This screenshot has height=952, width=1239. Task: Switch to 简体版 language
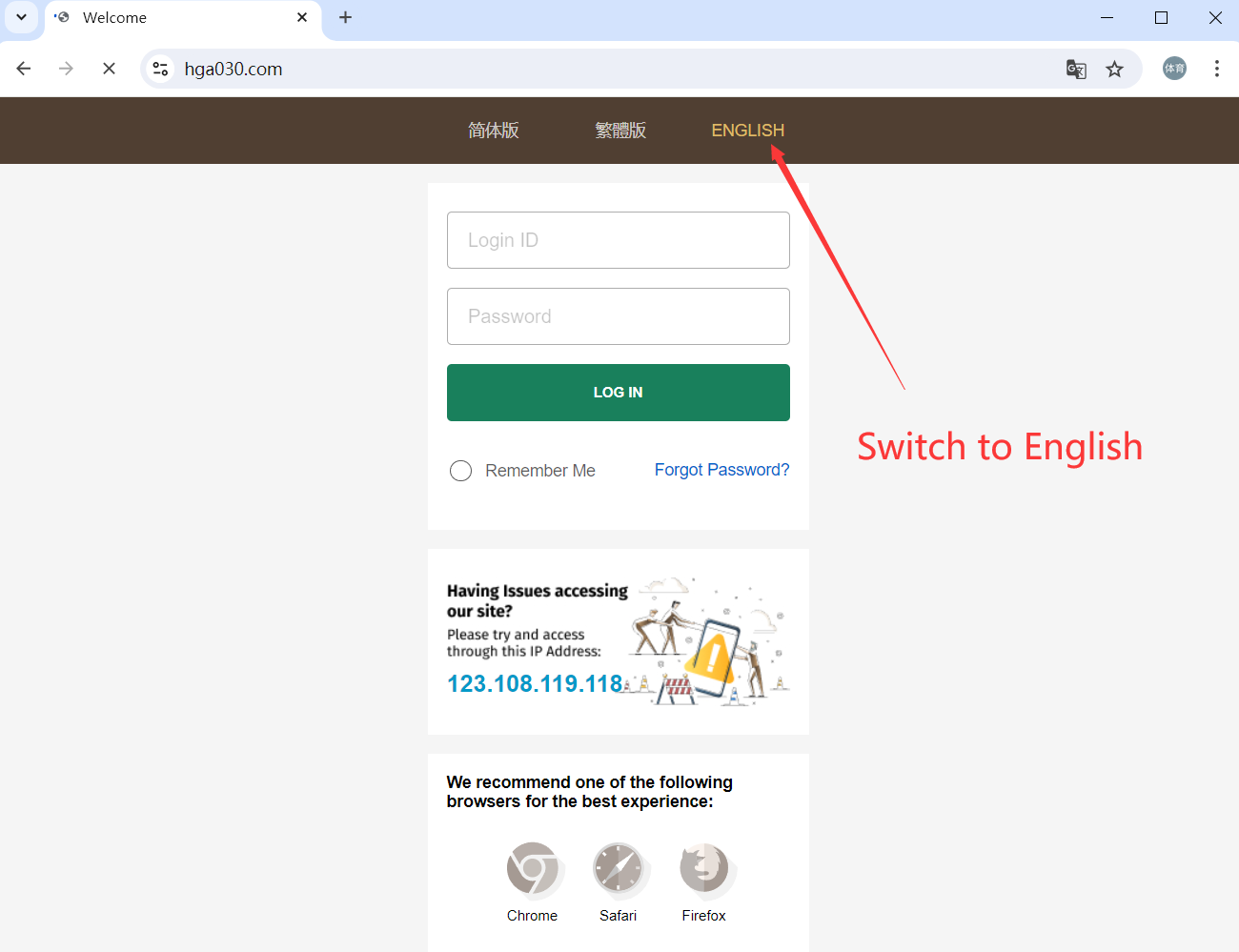[x=493, y=131]
